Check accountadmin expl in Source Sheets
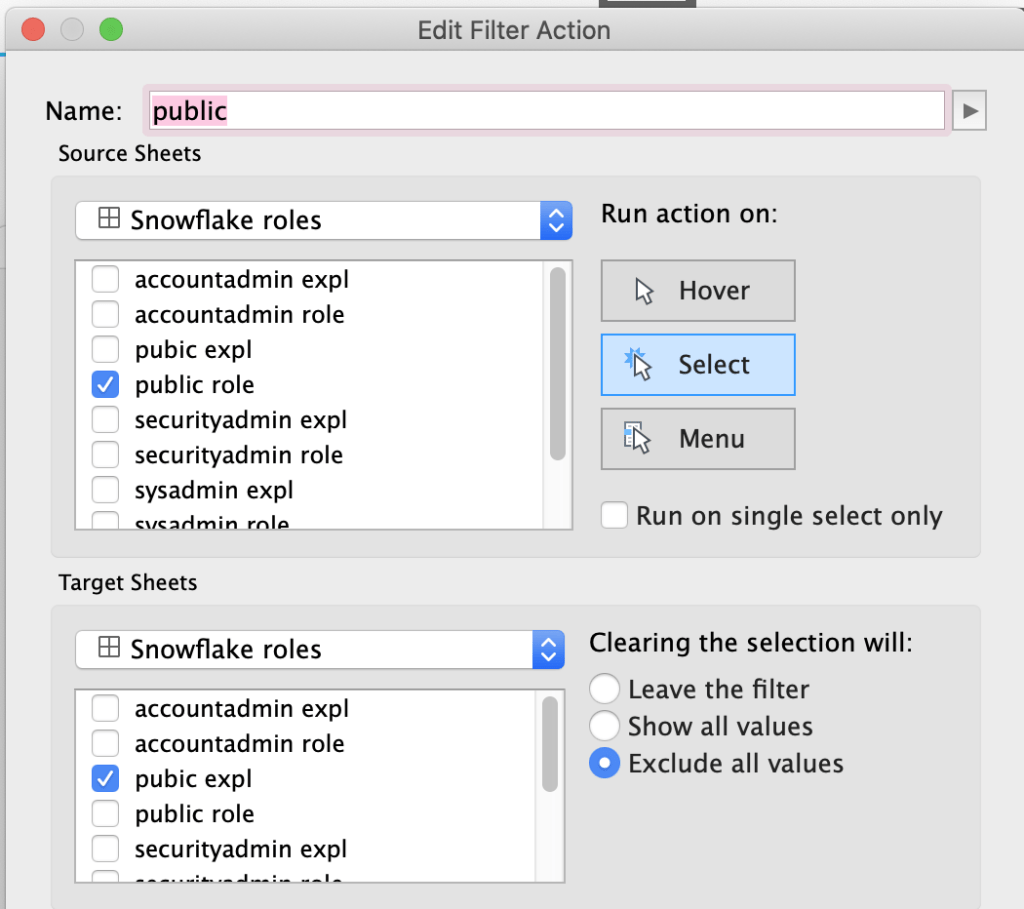Image resolution: width=1024 pixels, height=909 pixels. 105,280
